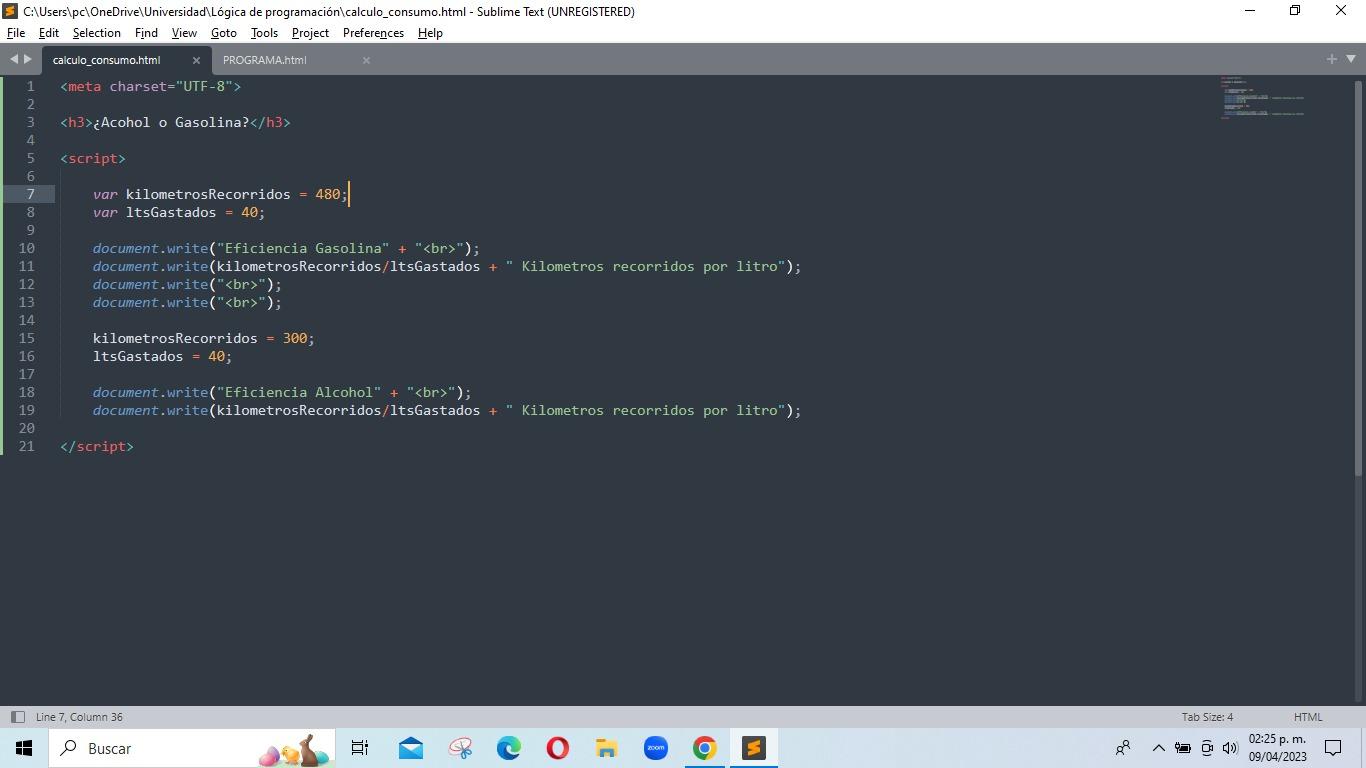Click line number 10 in gutter
Screen dimensions: 1366x768
pyautogui.click(x=26, y=248)
